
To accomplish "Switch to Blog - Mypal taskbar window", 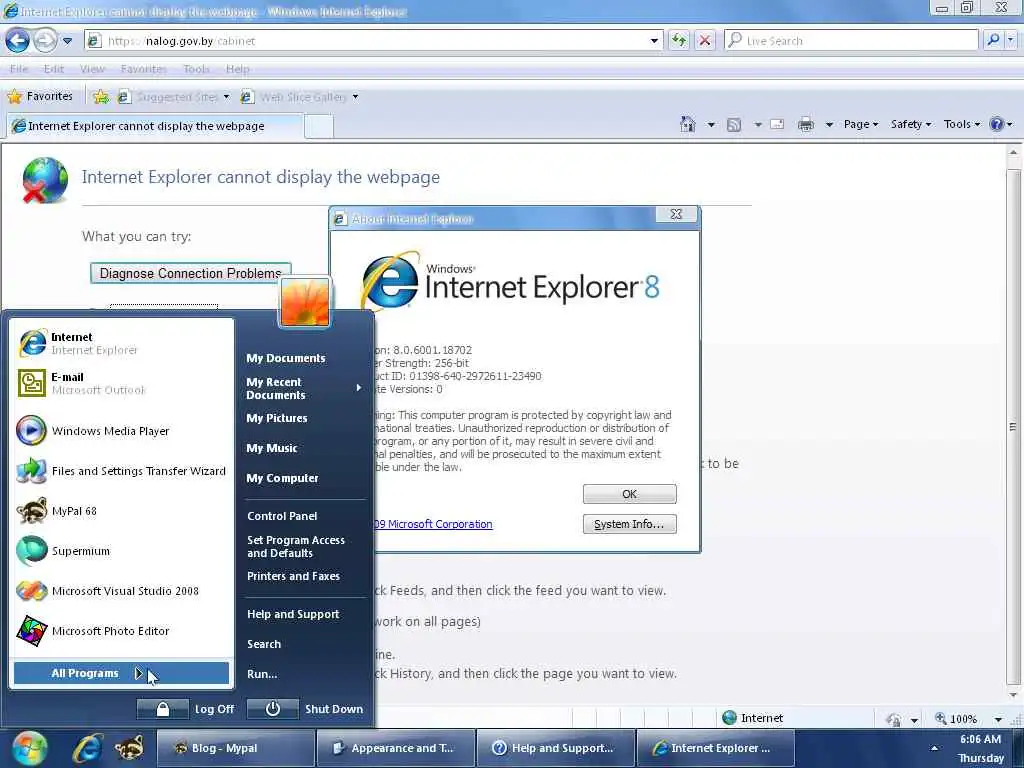I will pyautogui.click(x=236, y=748).
